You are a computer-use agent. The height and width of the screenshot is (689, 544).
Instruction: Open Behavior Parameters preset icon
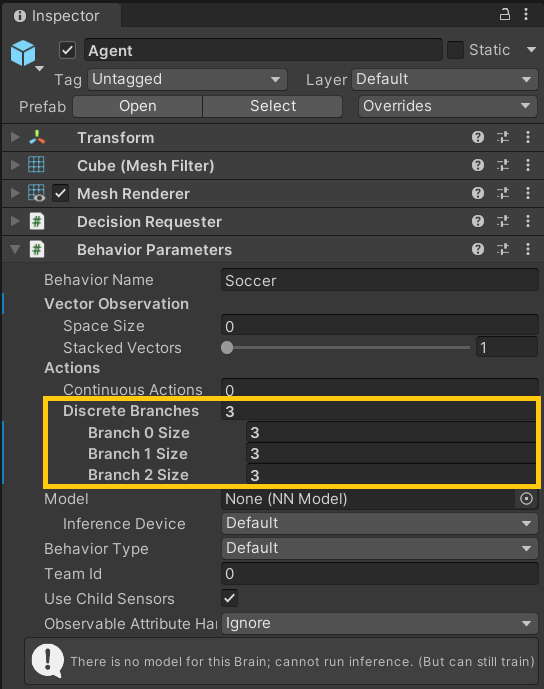click(x=503, y=250)
